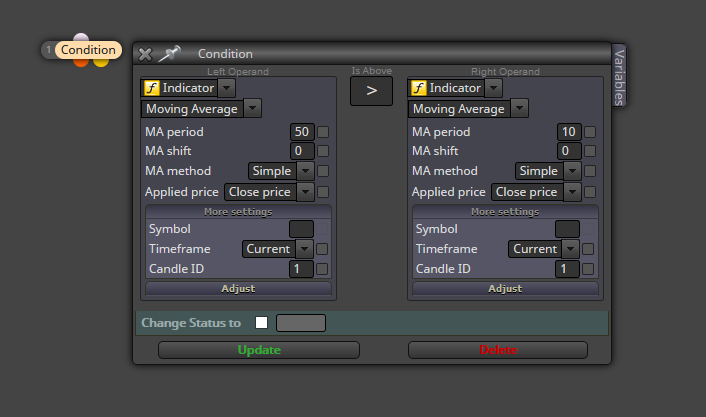Toggle checkbox next to left Timeframe
This screenshot has width=706, height=417.
point(322,249)
